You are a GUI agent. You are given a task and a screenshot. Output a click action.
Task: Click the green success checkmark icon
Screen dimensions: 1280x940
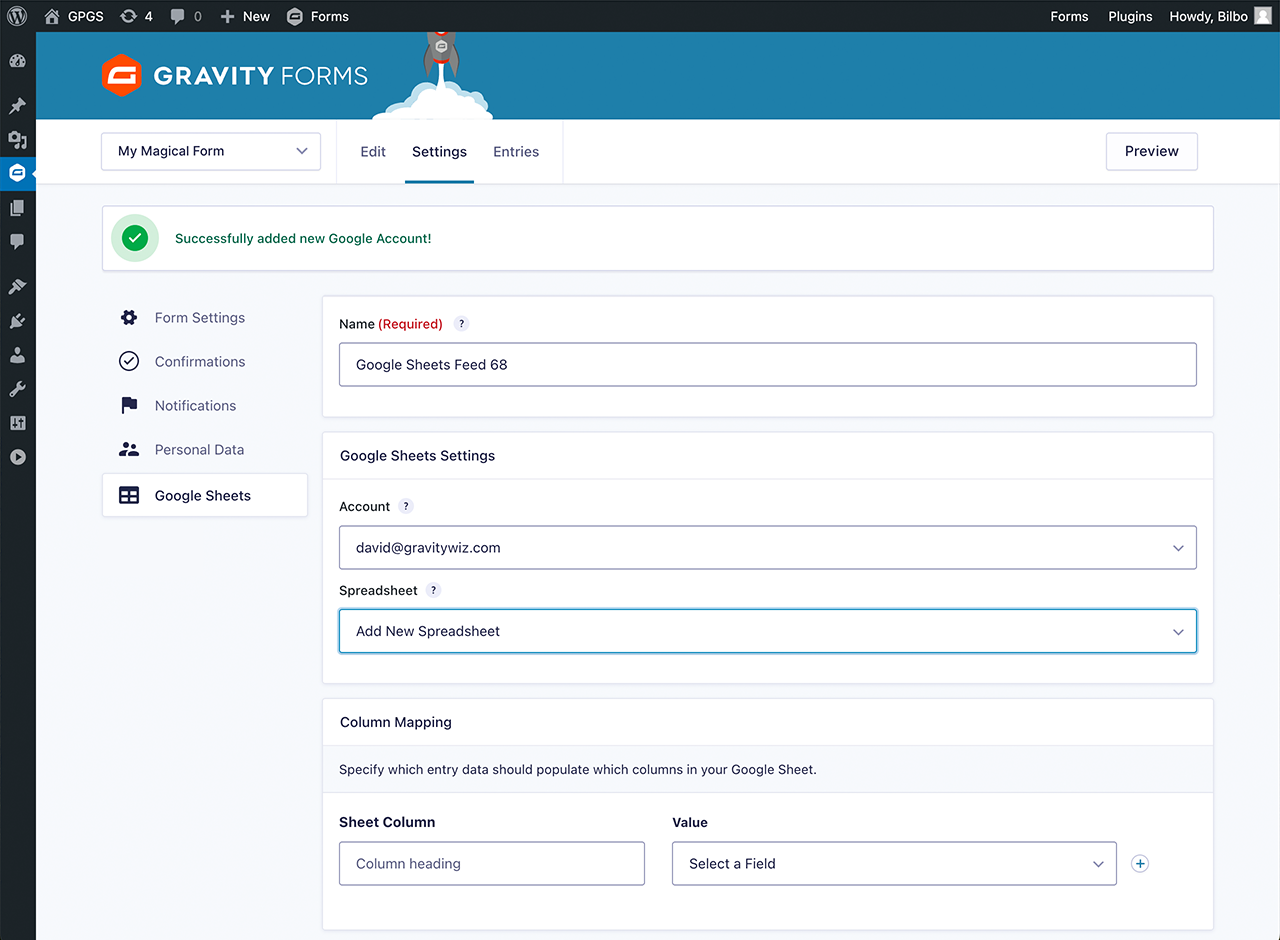tap(135, 238)
